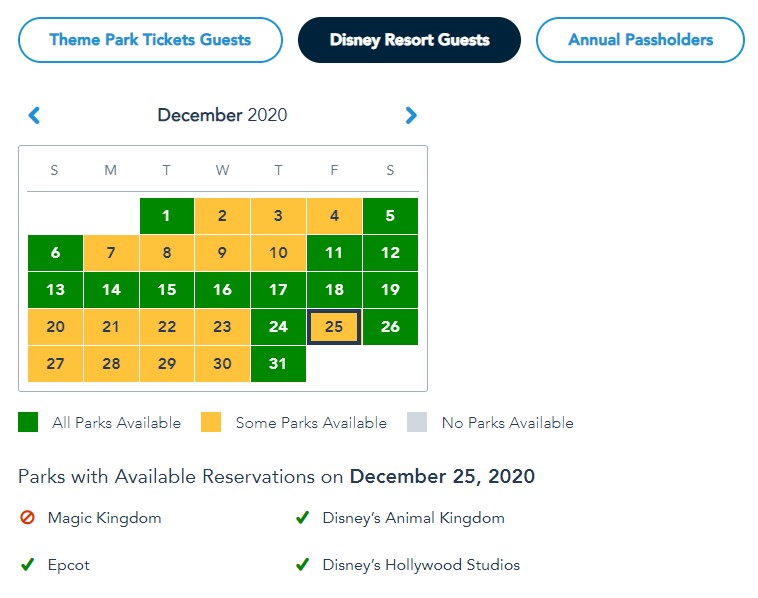Select December 19 date cell

point(390,290)
